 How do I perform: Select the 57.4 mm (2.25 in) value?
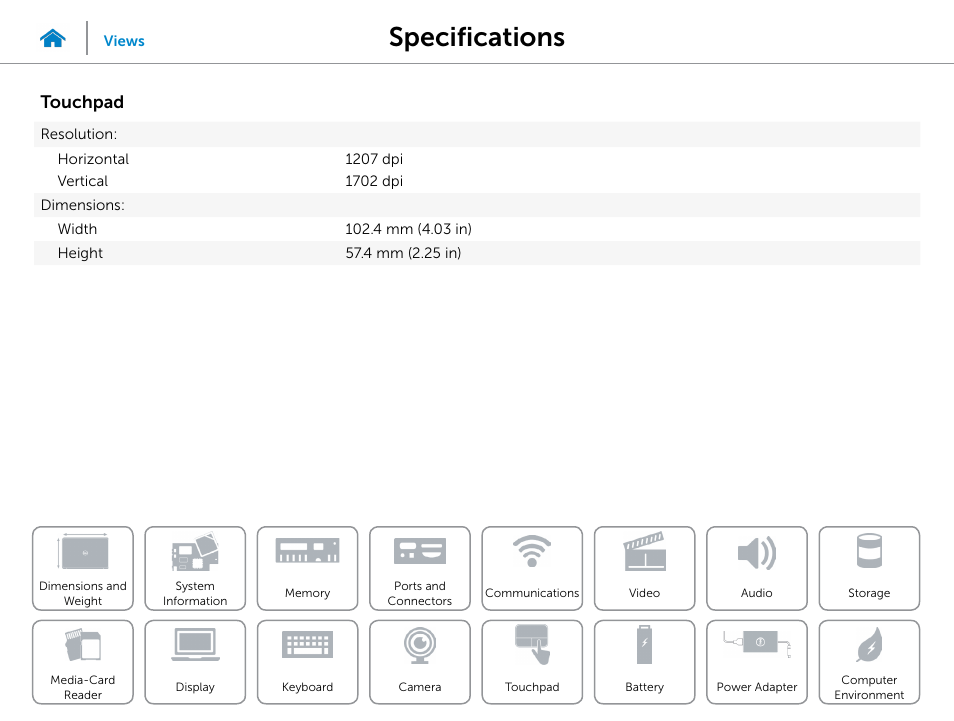(403, 253)
